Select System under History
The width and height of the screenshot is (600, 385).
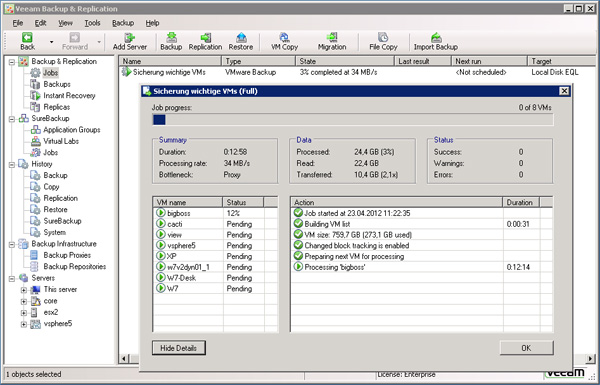point(54,232)
